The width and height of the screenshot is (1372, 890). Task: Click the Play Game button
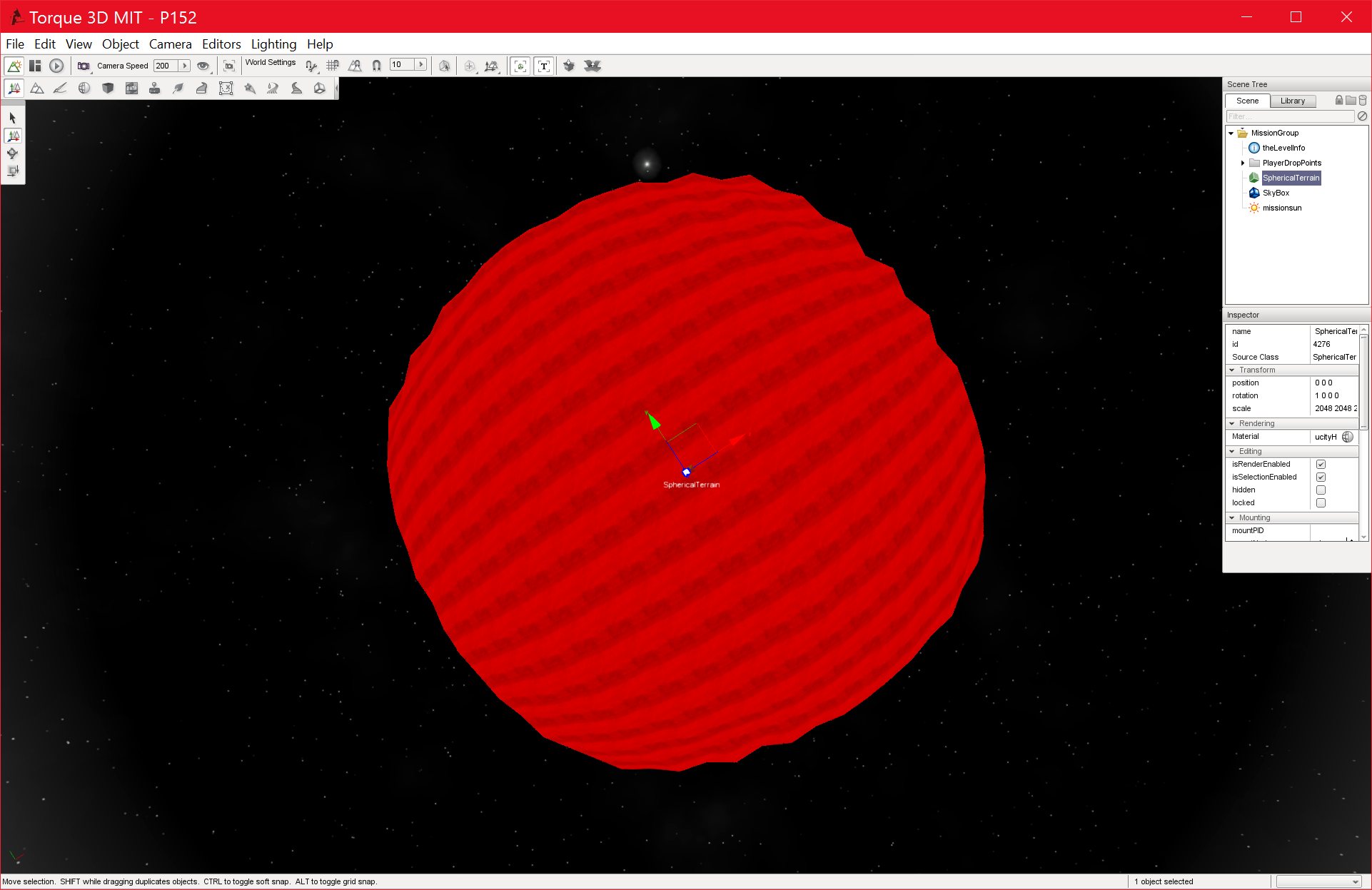point(56,66)
